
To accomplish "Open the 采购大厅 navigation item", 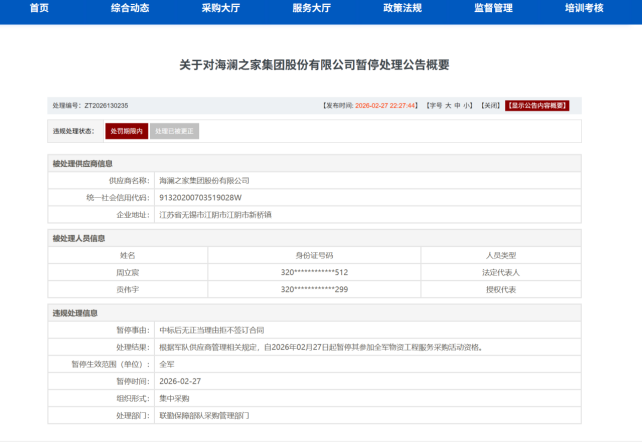I will coord(221,8).
